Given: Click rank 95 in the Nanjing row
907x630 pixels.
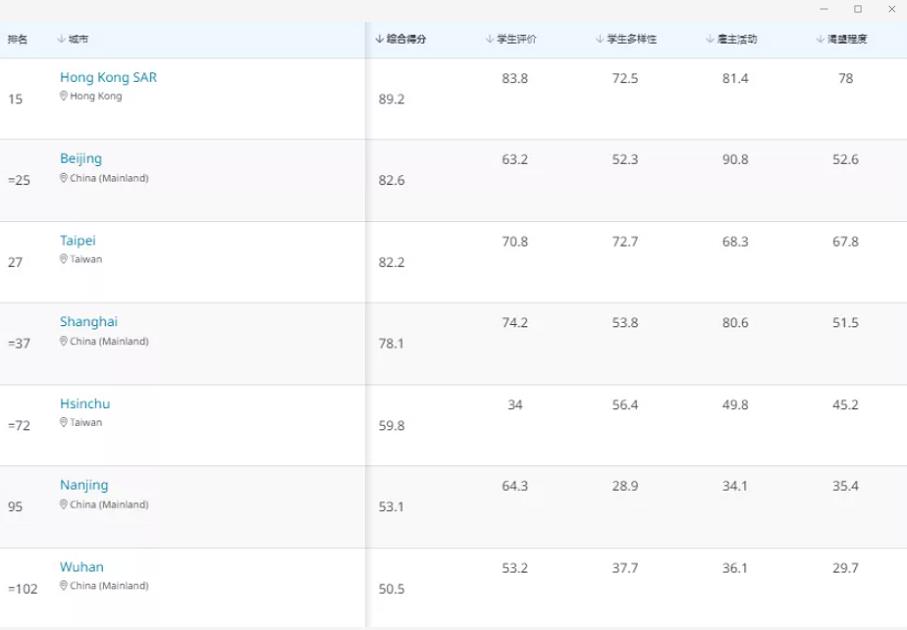Looking at the screenshot, I should tap(15, 507).
